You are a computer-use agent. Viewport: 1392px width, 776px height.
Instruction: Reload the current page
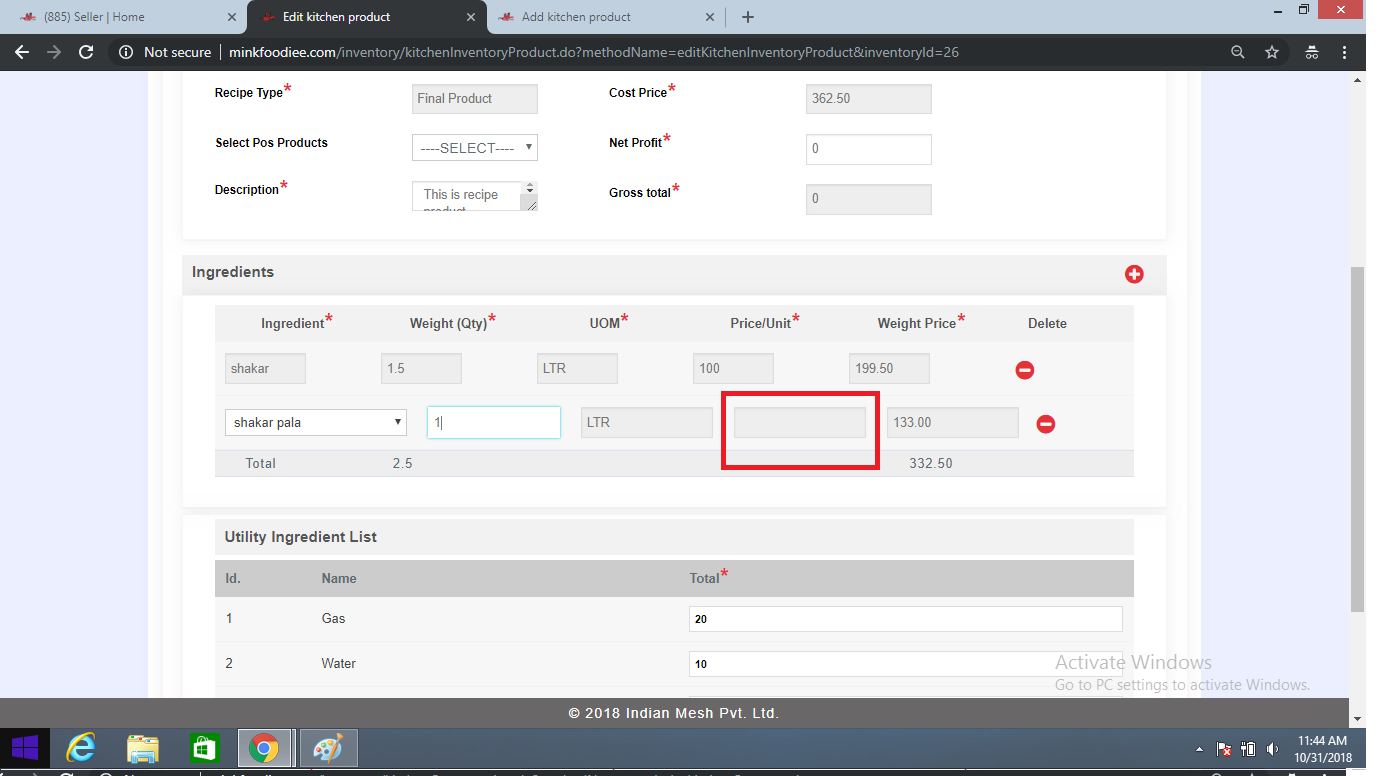pos(86,52)
